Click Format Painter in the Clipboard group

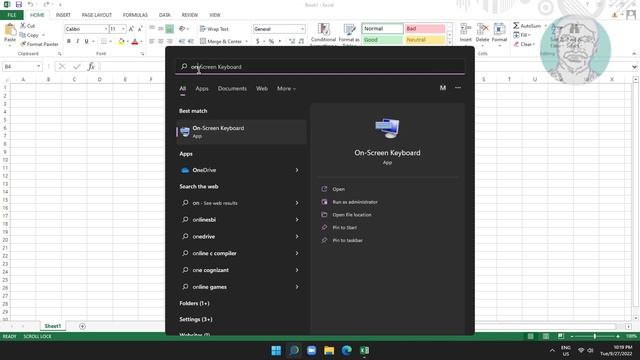[39, 44]
